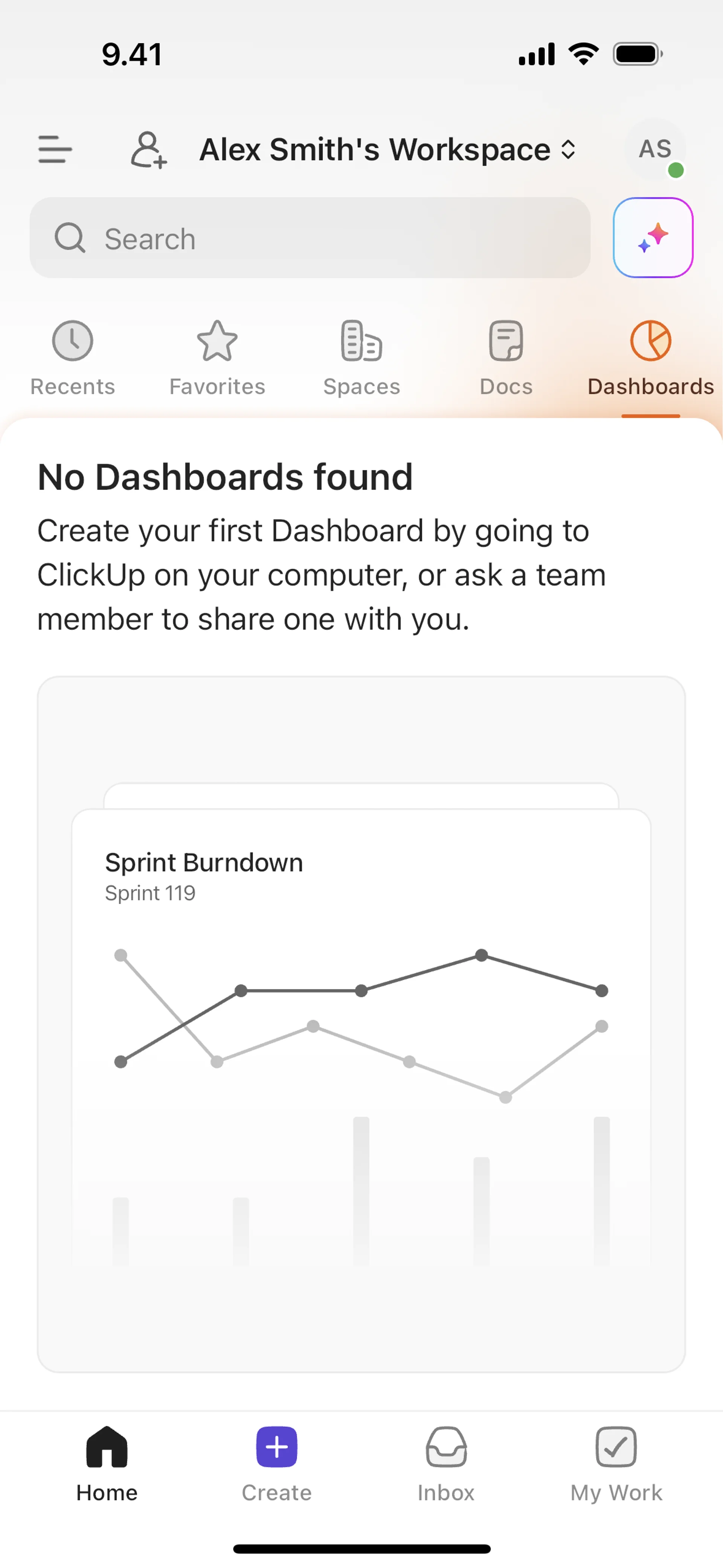Open the Inbox tab
The image size is (723, 1568).
446,1463
